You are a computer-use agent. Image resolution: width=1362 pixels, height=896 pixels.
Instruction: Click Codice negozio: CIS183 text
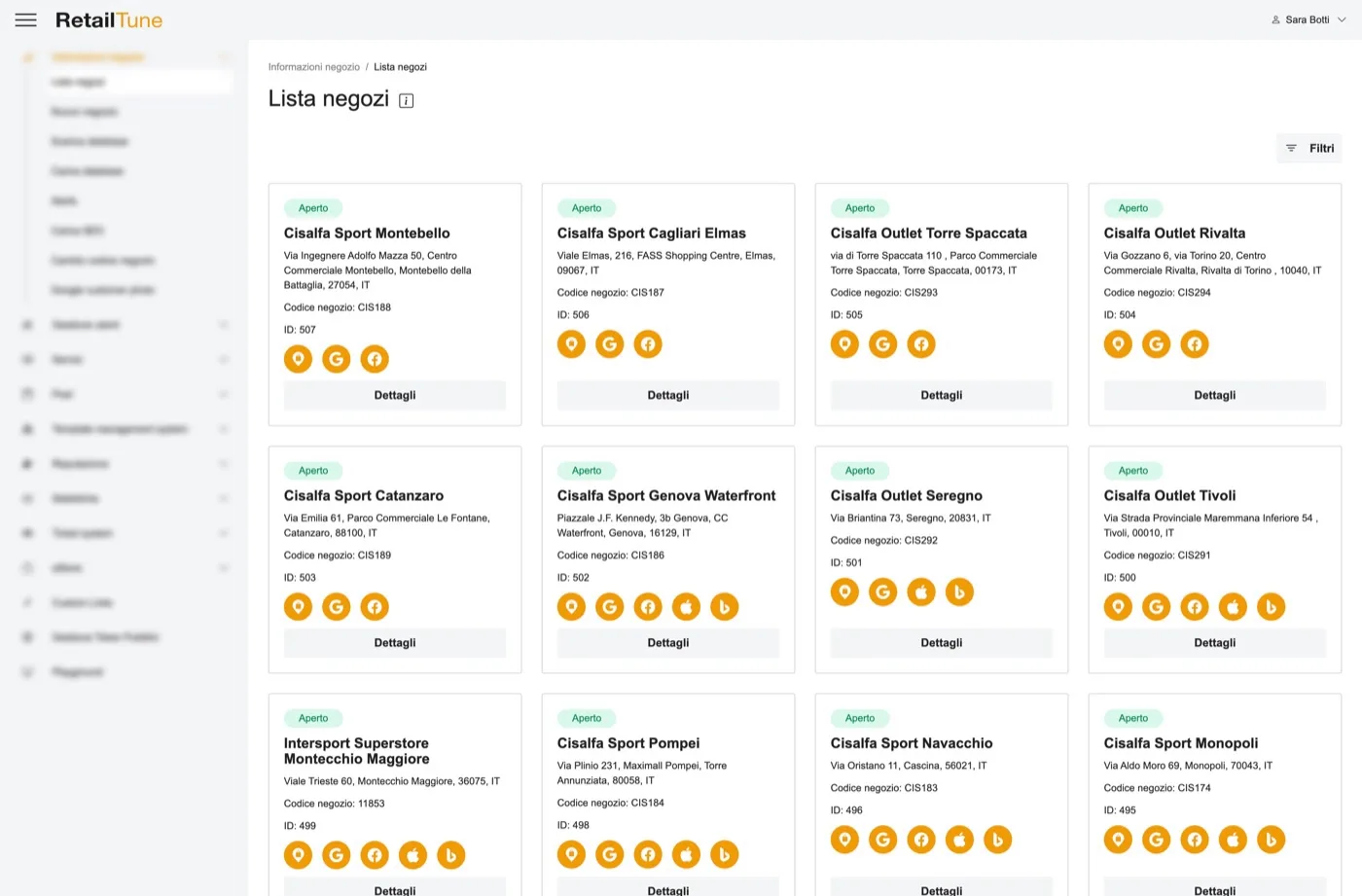click(x=884, y=788)
